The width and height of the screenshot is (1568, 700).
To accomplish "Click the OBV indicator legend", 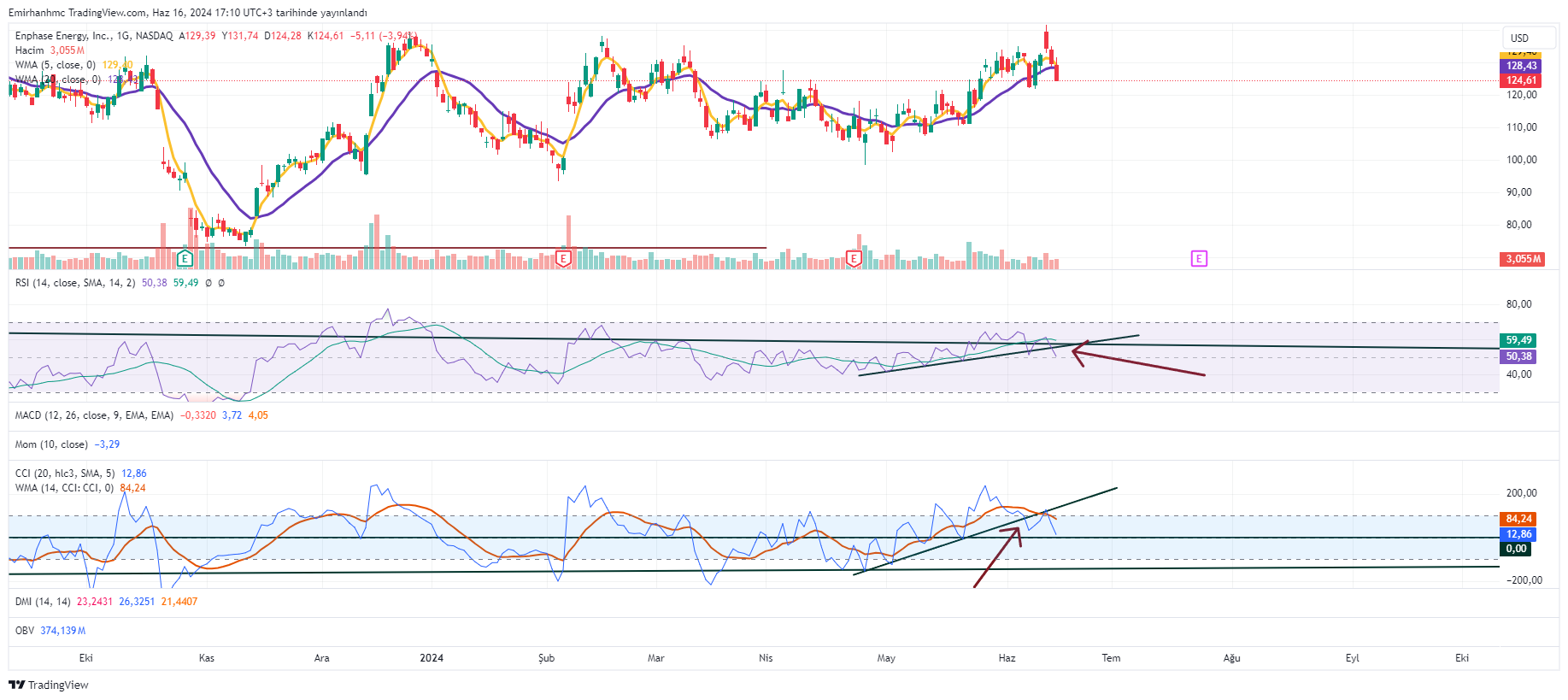I will click(25, 631).
